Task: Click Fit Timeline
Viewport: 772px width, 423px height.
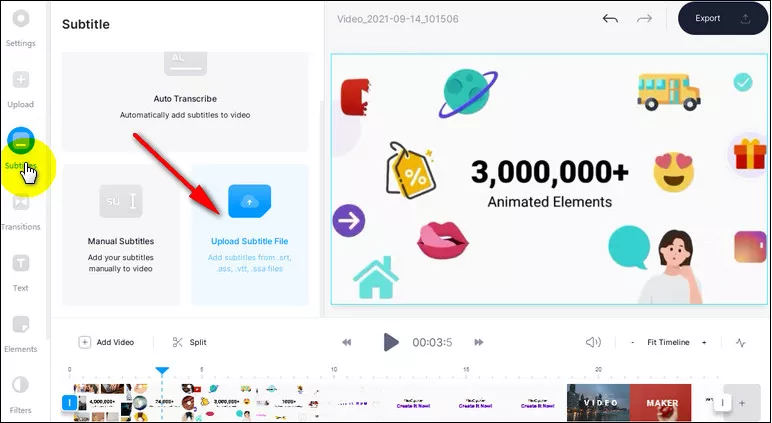Action: 668,342
